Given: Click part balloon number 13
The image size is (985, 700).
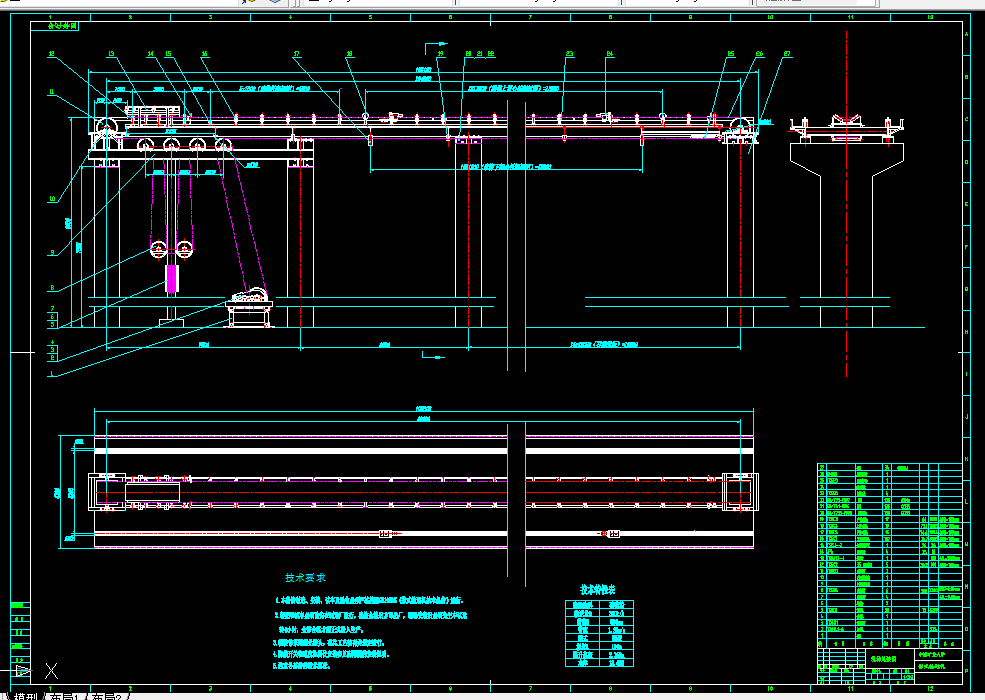Looking at the screenshot, I should tap(111, 54).
